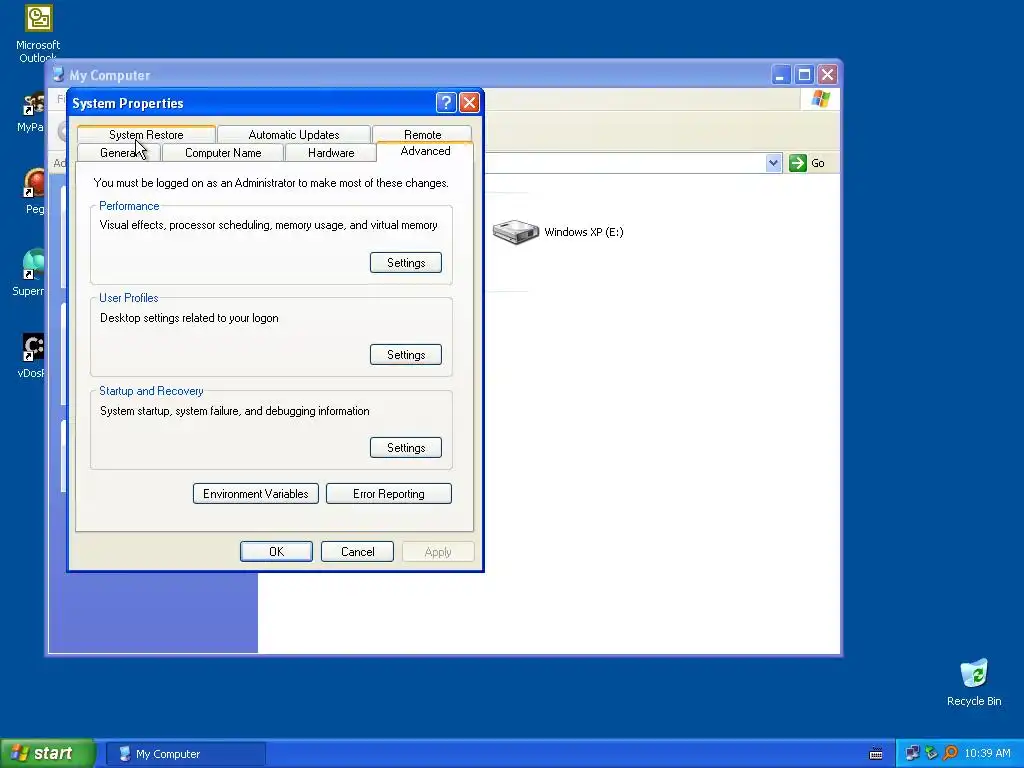Select the Advanced tab
The width and height of the screenshot is (1024, 768).
click(425, 151)
